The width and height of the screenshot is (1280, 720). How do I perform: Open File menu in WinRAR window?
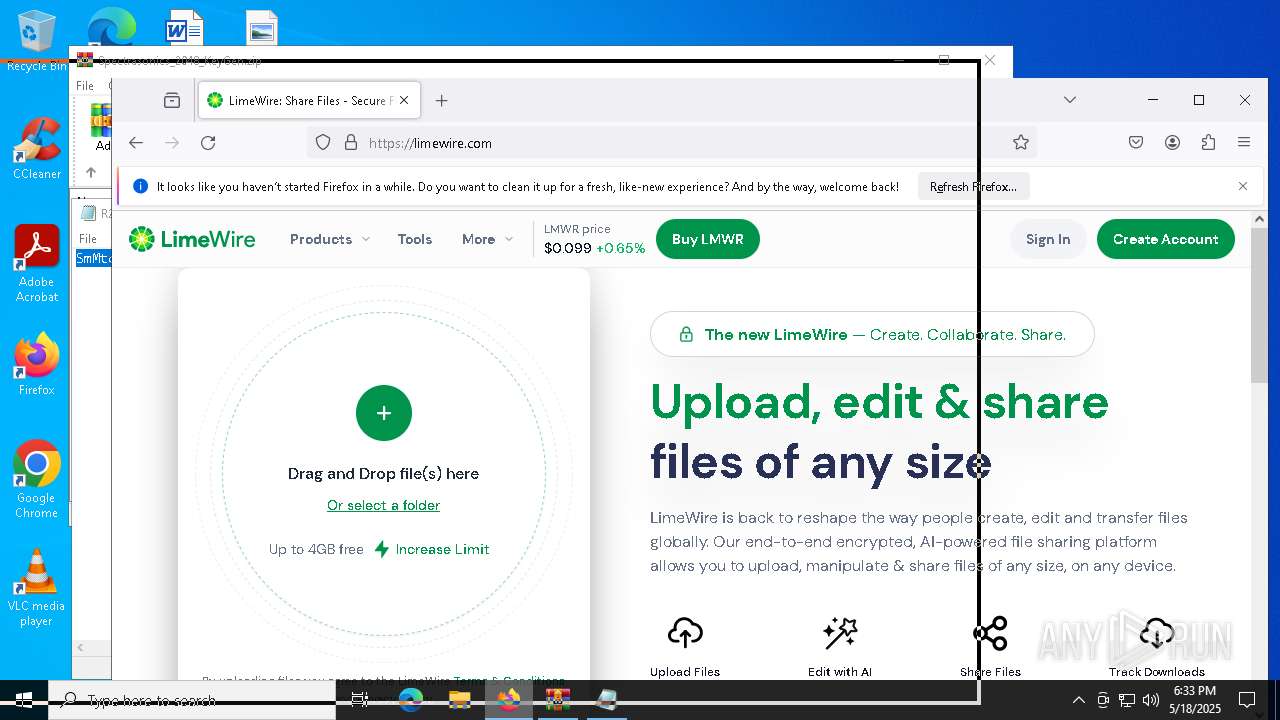[85, 86]
